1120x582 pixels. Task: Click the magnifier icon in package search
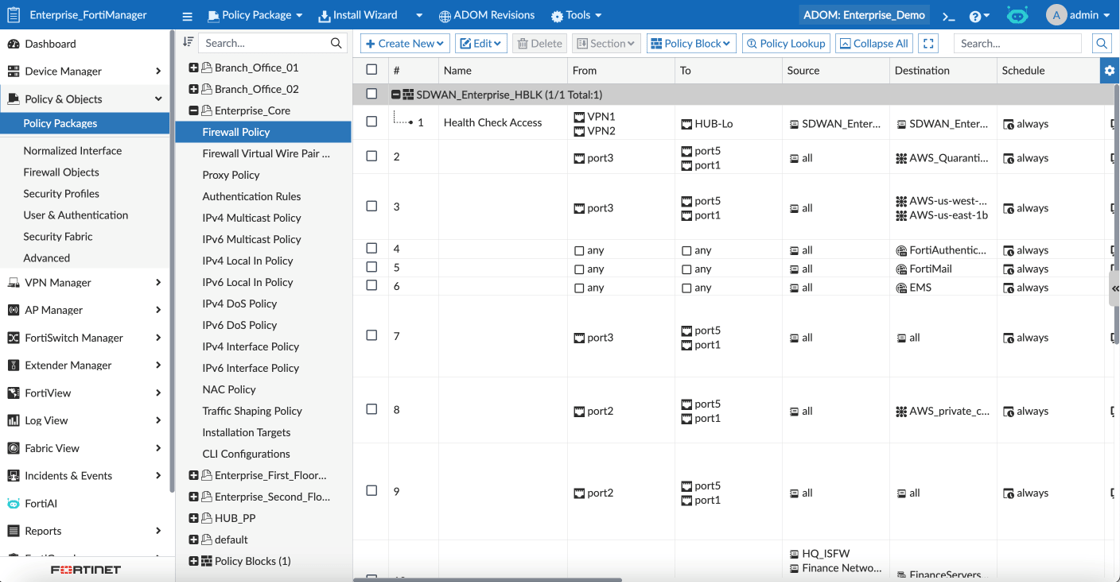click(x=336, y=44)
